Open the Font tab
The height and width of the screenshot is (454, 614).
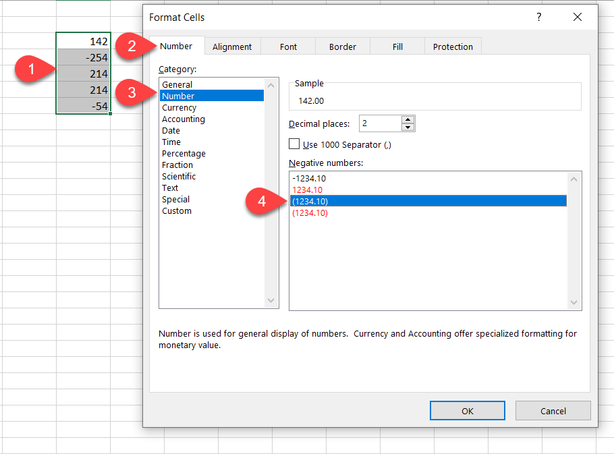tap(288, 47)
